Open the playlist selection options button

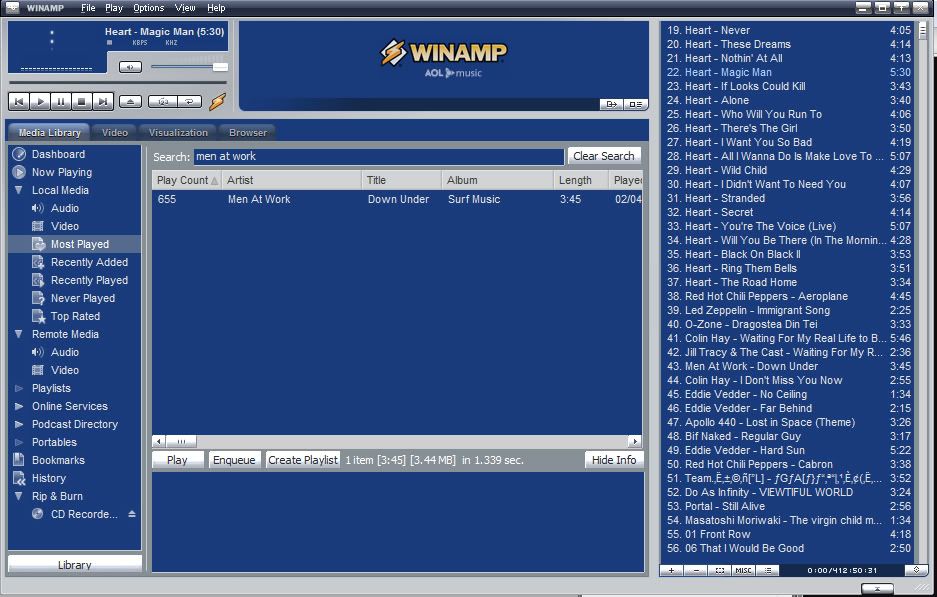pyautogui.click(x=719, y=570)
